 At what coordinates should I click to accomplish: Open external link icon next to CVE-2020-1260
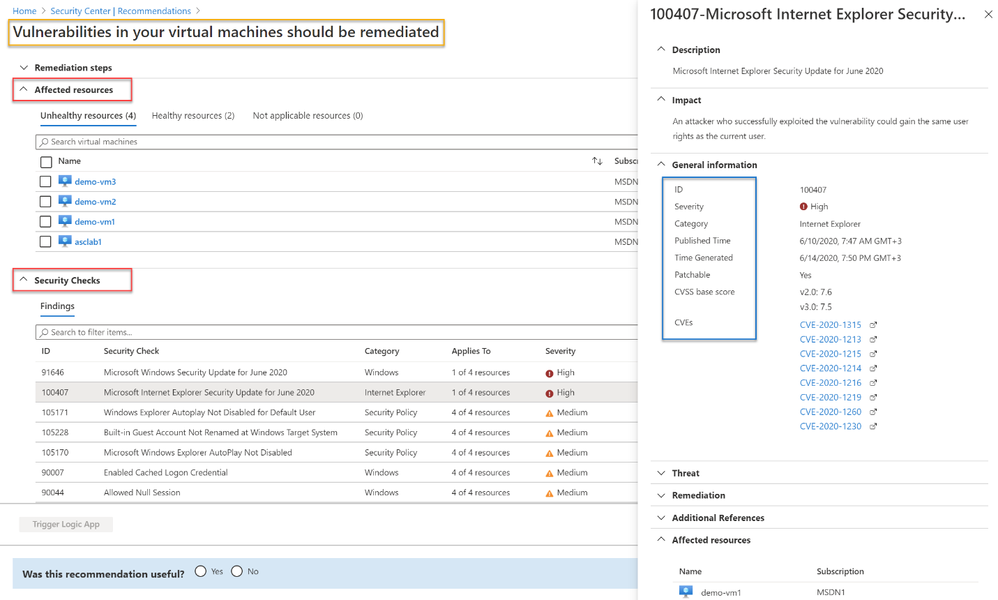[x=873, y=412]
